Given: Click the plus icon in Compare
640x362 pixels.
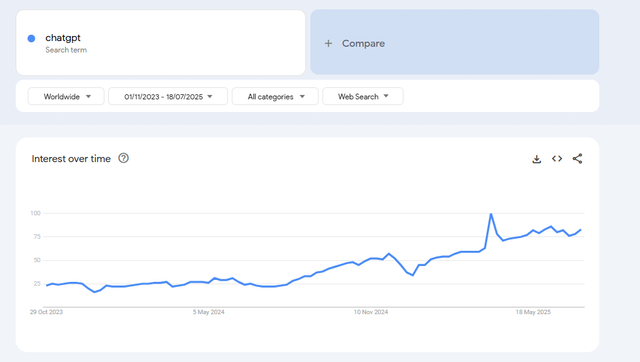Looking at the screenshot, I should coord(328,43).
